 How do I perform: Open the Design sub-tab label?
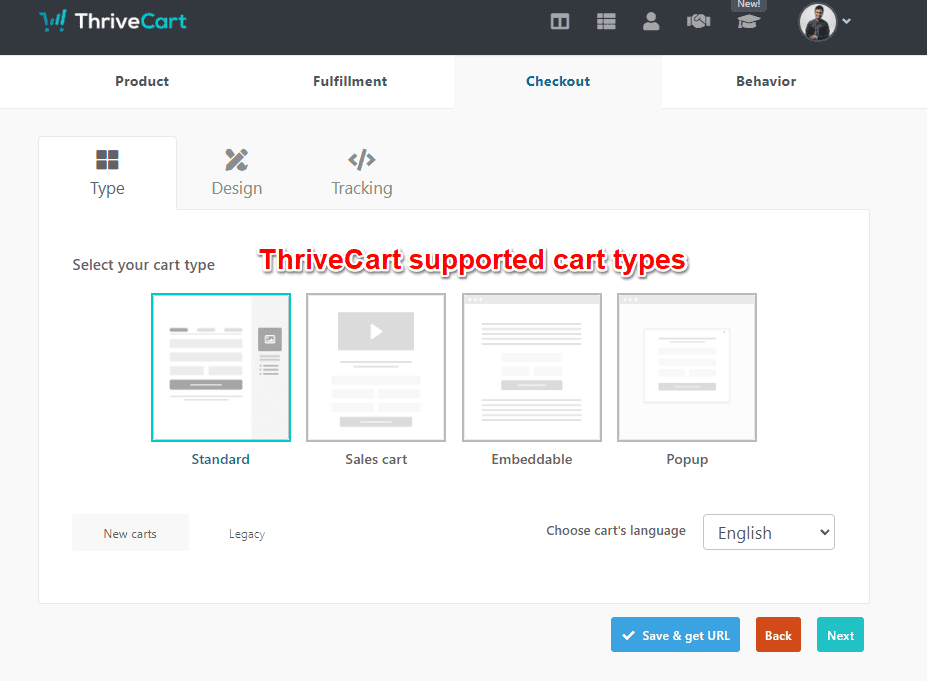tap(236, 188)
